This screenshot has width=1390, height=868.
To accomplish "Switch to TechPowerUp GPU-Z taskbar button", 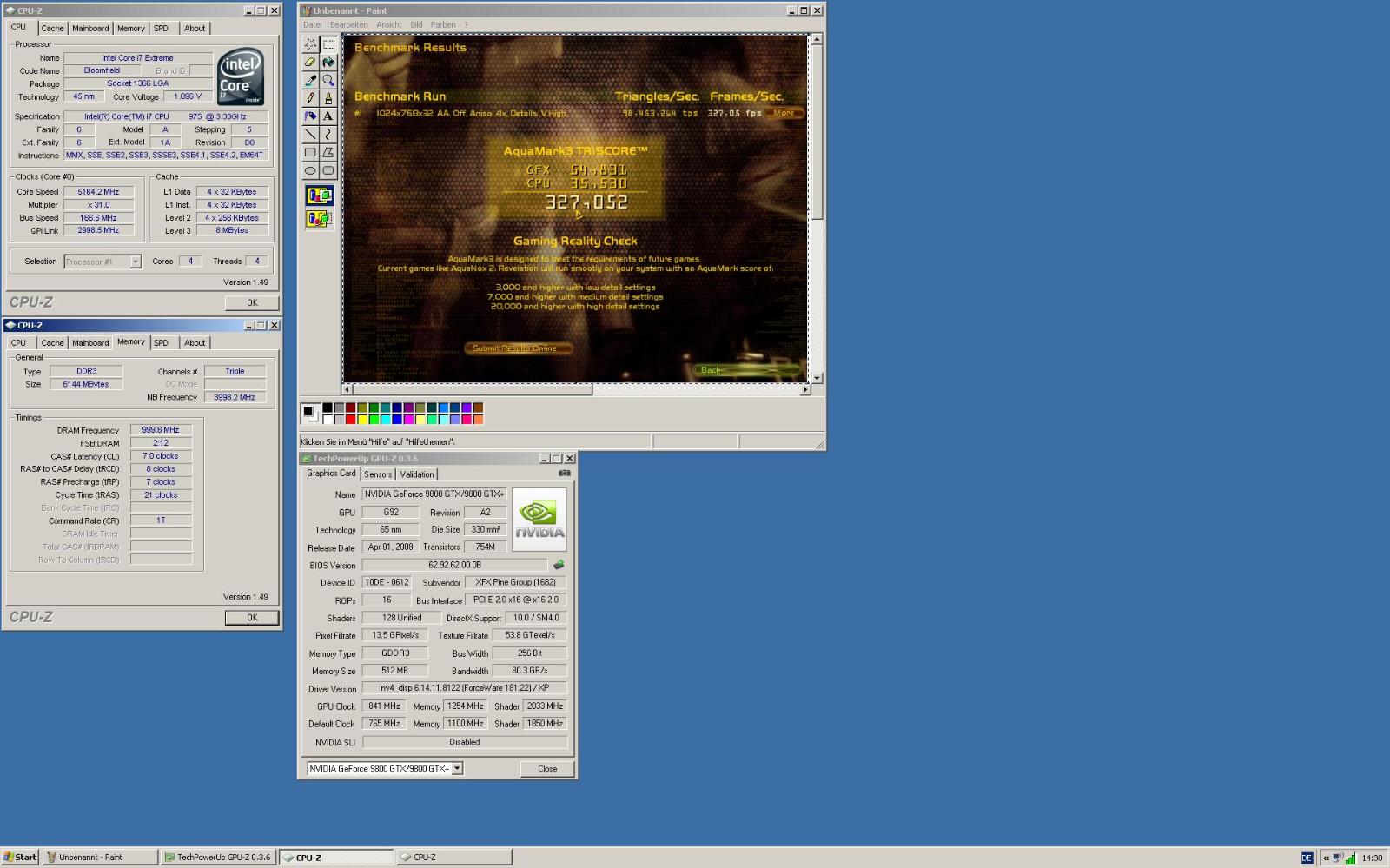I will coord(219,858).
